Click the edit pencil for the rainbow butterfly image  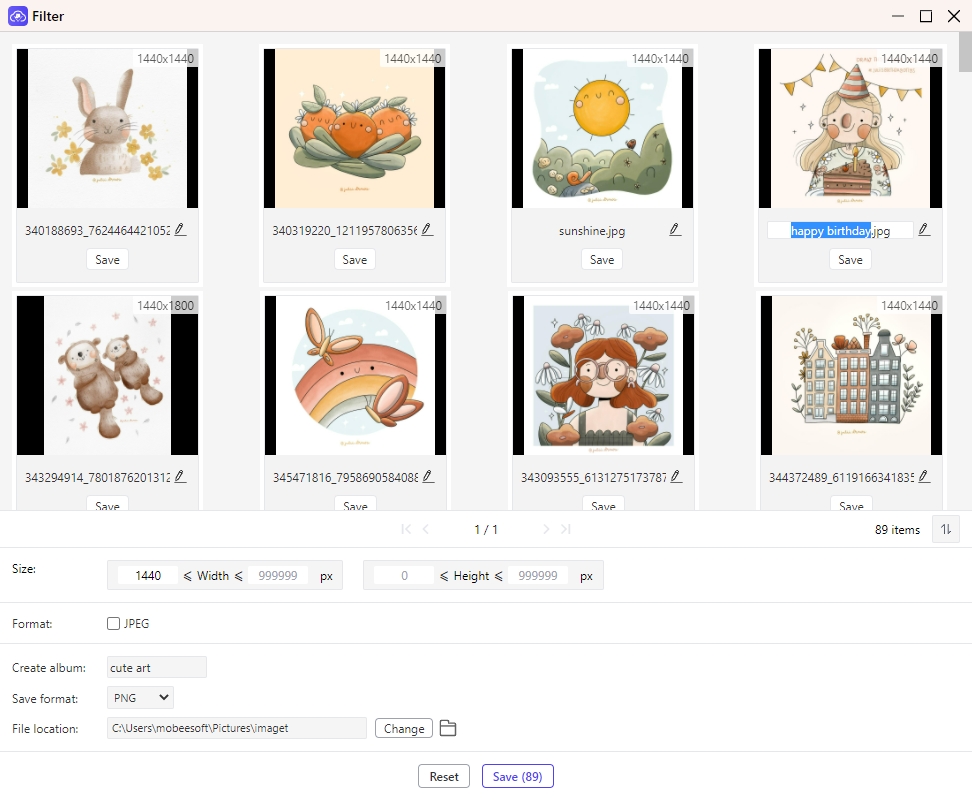coord(427,477)
